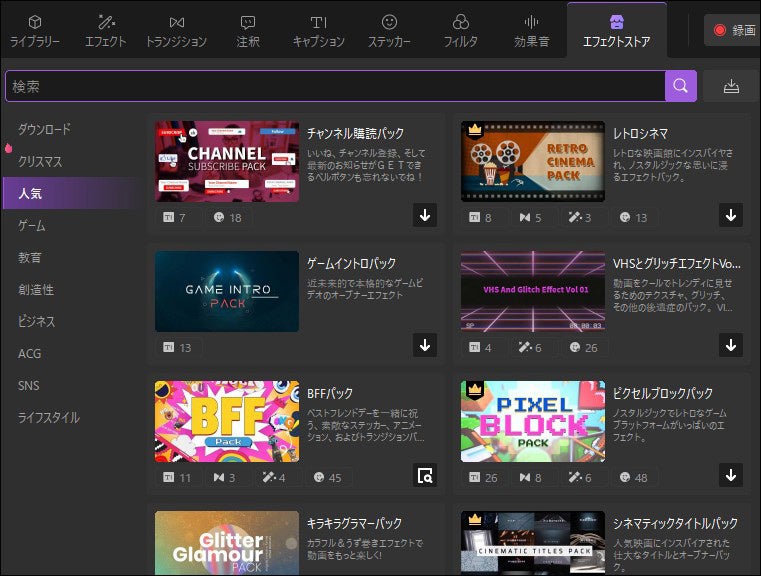Select the クリスマス category
Image resolution: width=761 pixels, height=576 pixels.
click(x=40, y=161)
